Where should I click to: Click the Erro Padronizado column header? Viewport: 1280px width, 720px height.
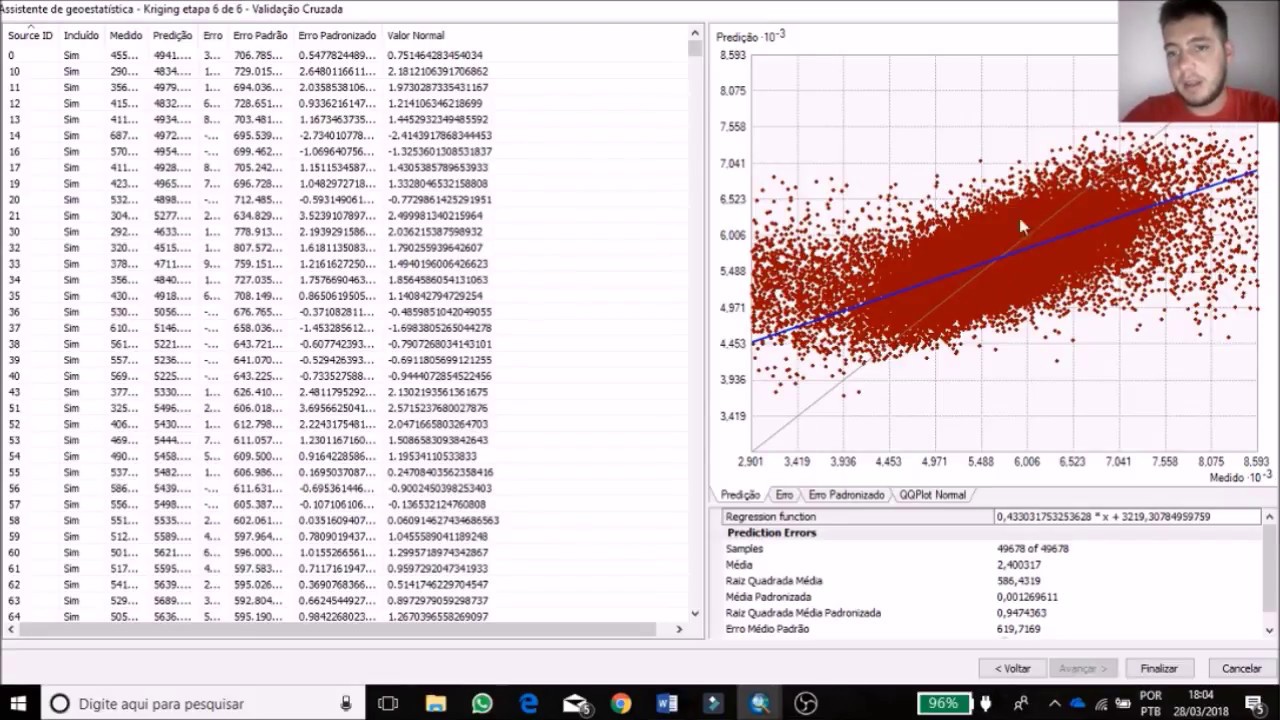point(337,35)
